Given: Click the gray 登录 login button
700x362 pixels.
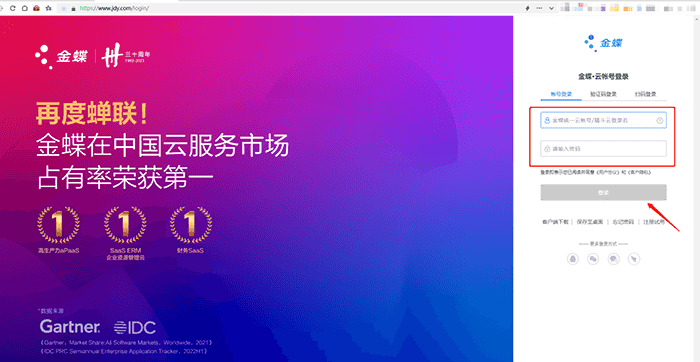Looking at the screenshot, I should [603, 192].
